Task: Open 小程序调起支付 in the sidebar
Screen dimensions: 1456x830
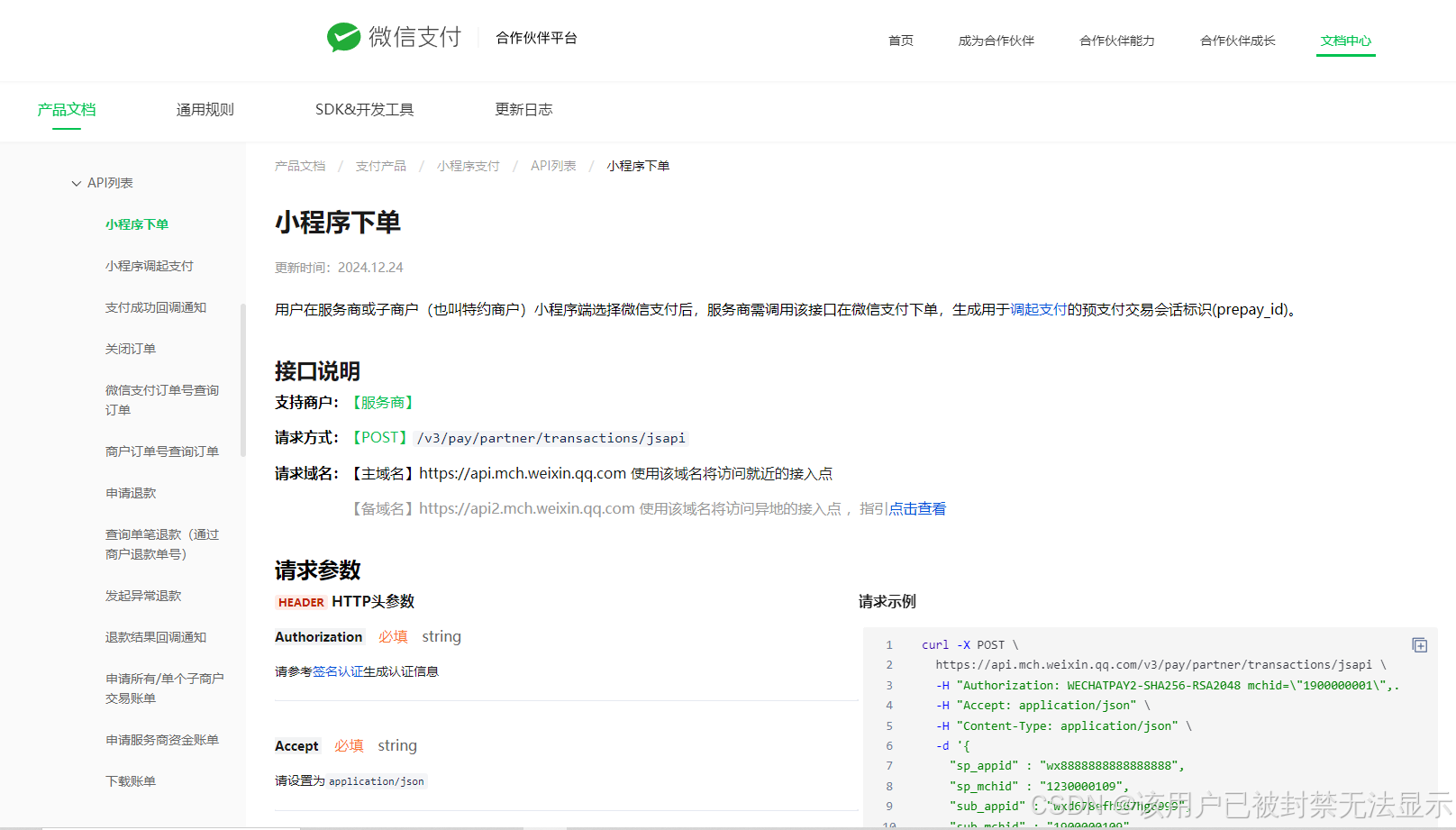Action: (149, 266)
